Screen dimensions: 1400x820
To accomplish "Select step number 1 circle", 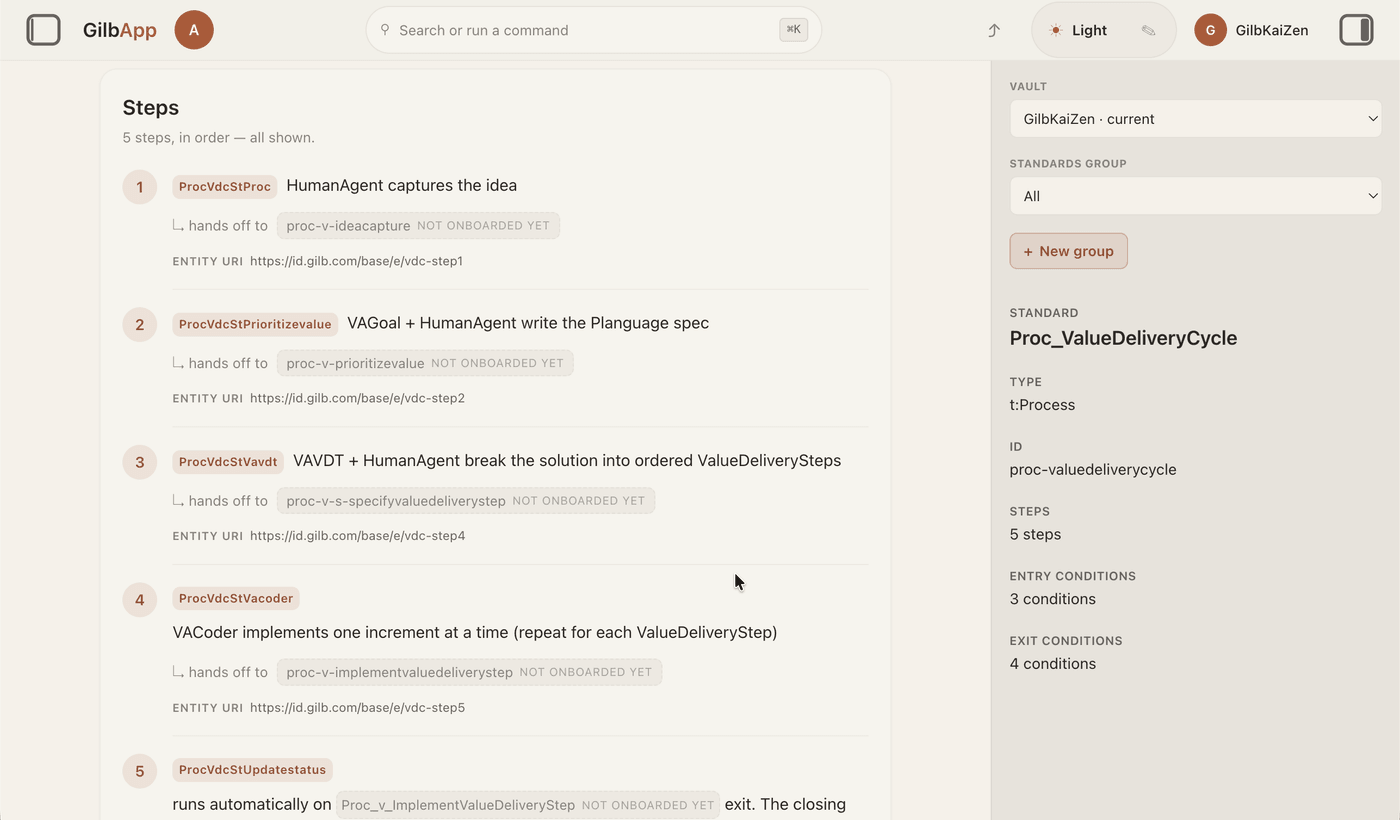I will click(x=140, y=187).
